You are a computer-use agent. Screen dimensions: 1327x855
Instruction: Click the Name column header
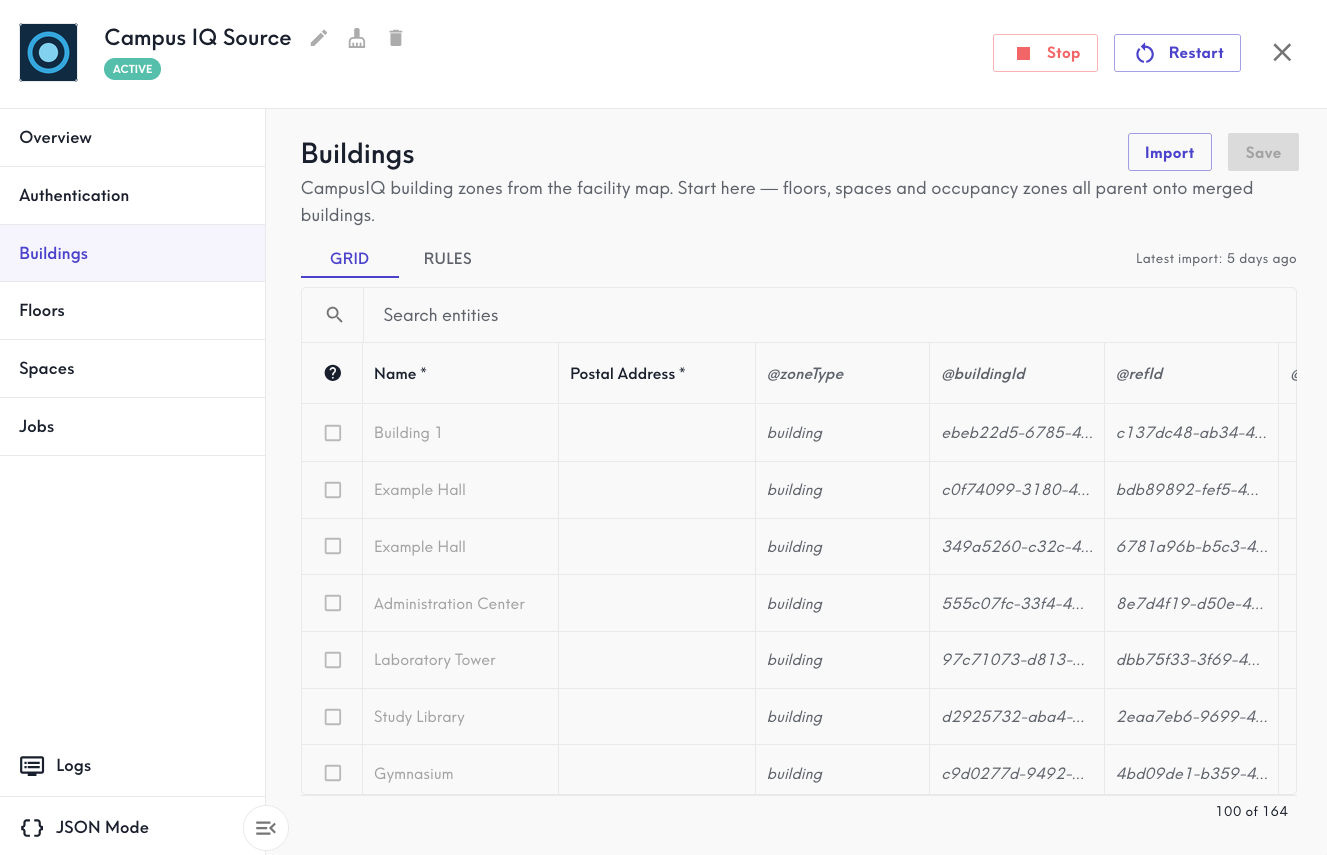click(x=460, y=373)
